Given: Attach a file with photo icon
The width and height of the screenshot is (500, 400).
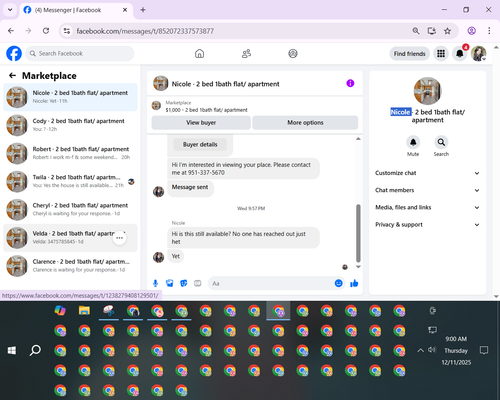Looking at the screenshot, I should point(170,283).
